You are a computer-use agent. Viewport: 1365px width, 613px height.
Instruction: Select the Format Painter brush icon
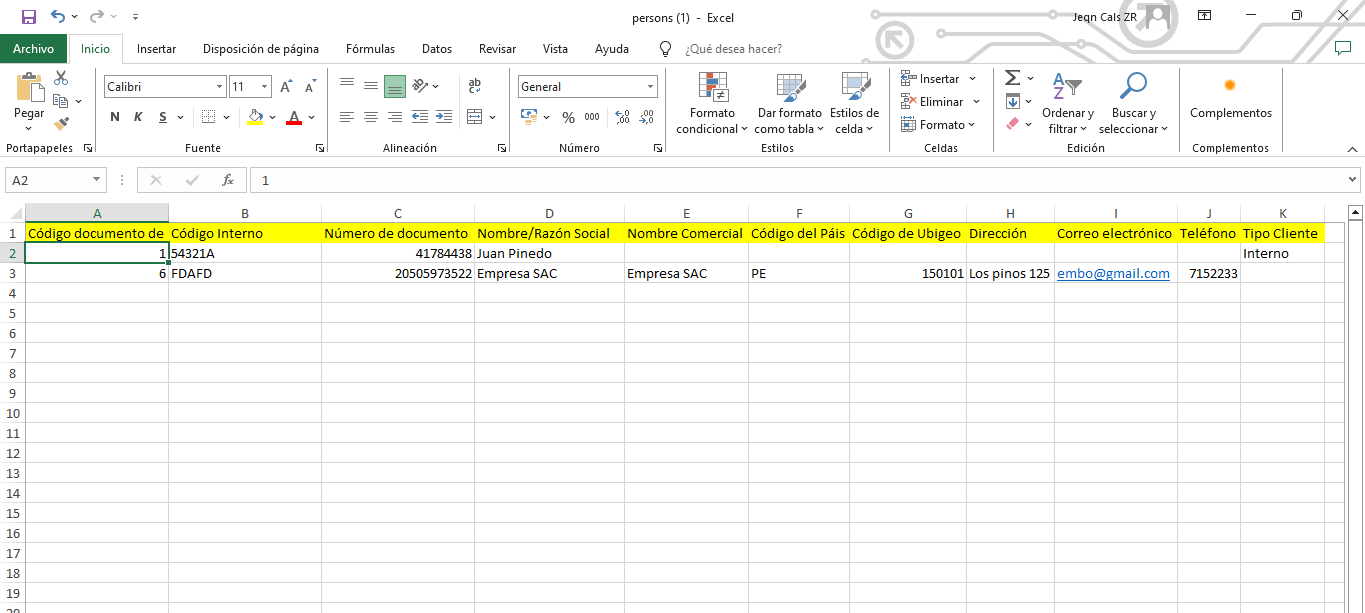[x=61, y=124]
